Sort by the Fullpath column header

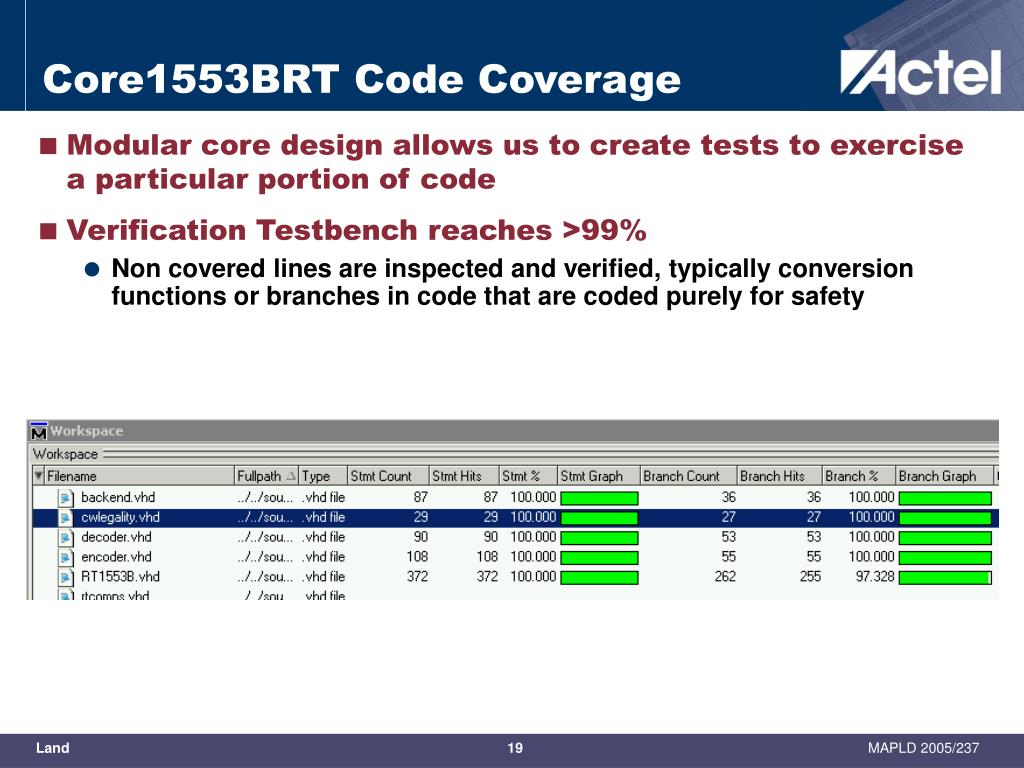tap(266, 476)
